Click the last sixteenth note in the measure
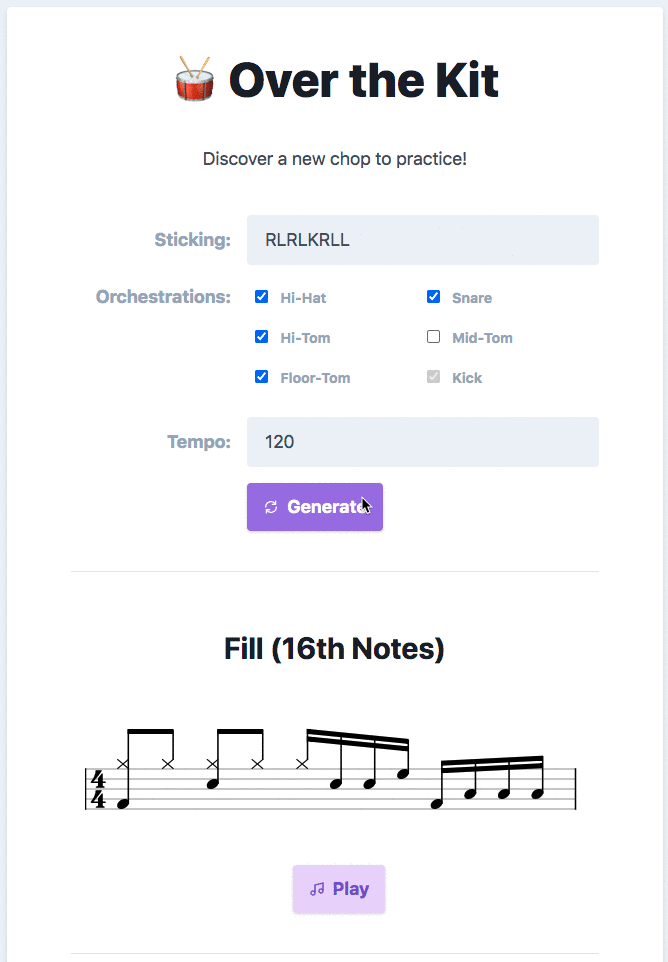Image resolution: width=668 pixels, height=962 pixels. click(537, 793)
